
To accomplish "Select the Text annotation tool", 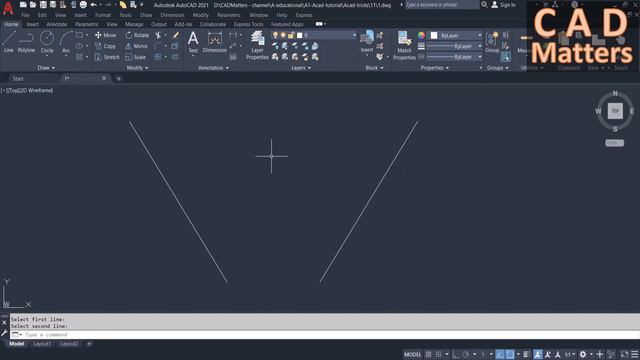I will (x=193, y=42).
